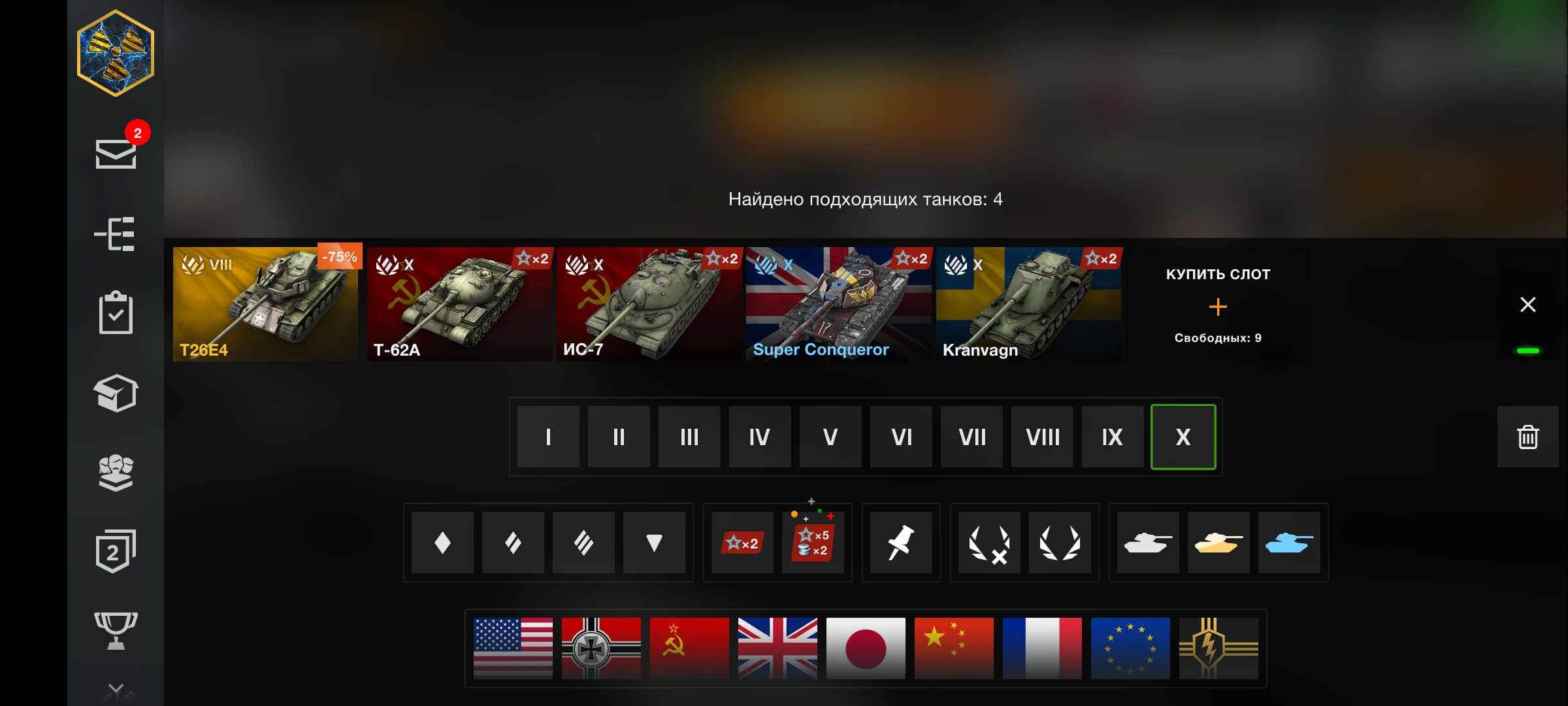This screenshot has height=706, width=1568.
Task: Toggle the tank destroyer triangle class filter
Action: click(654, 543)
